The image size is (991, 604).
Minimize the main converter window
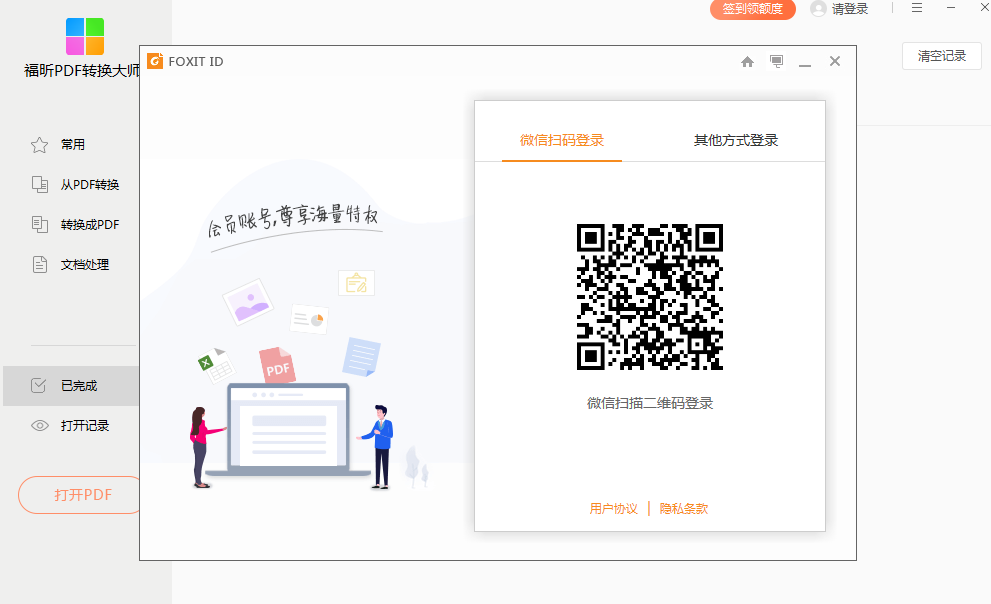[951, 8]
